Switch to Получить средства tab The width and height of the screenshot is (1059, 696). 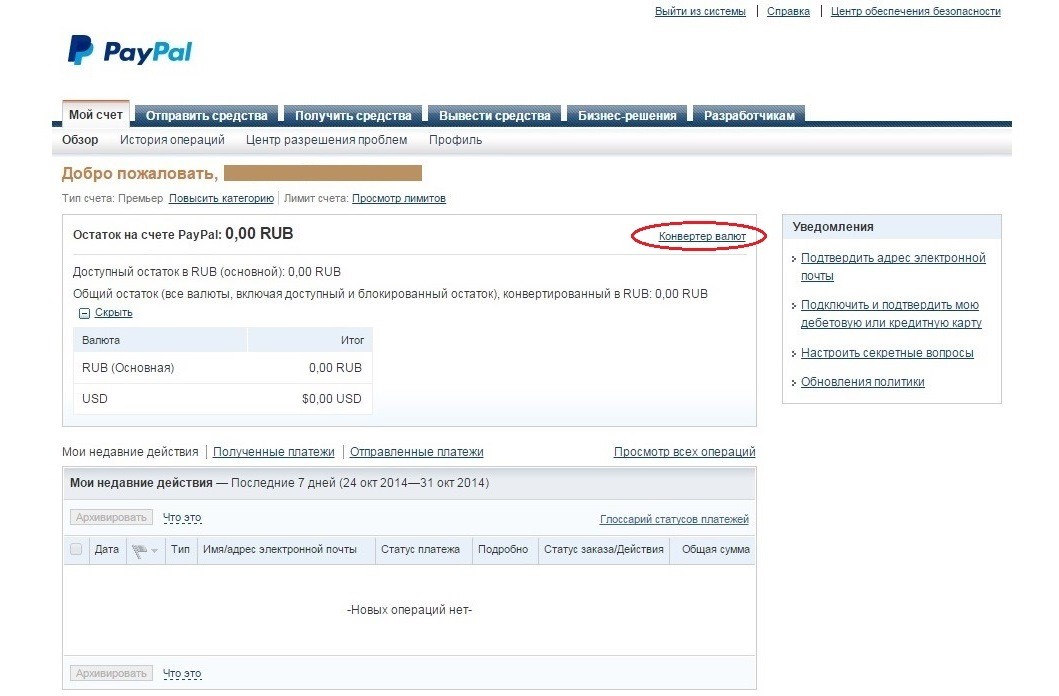point(353,115)
